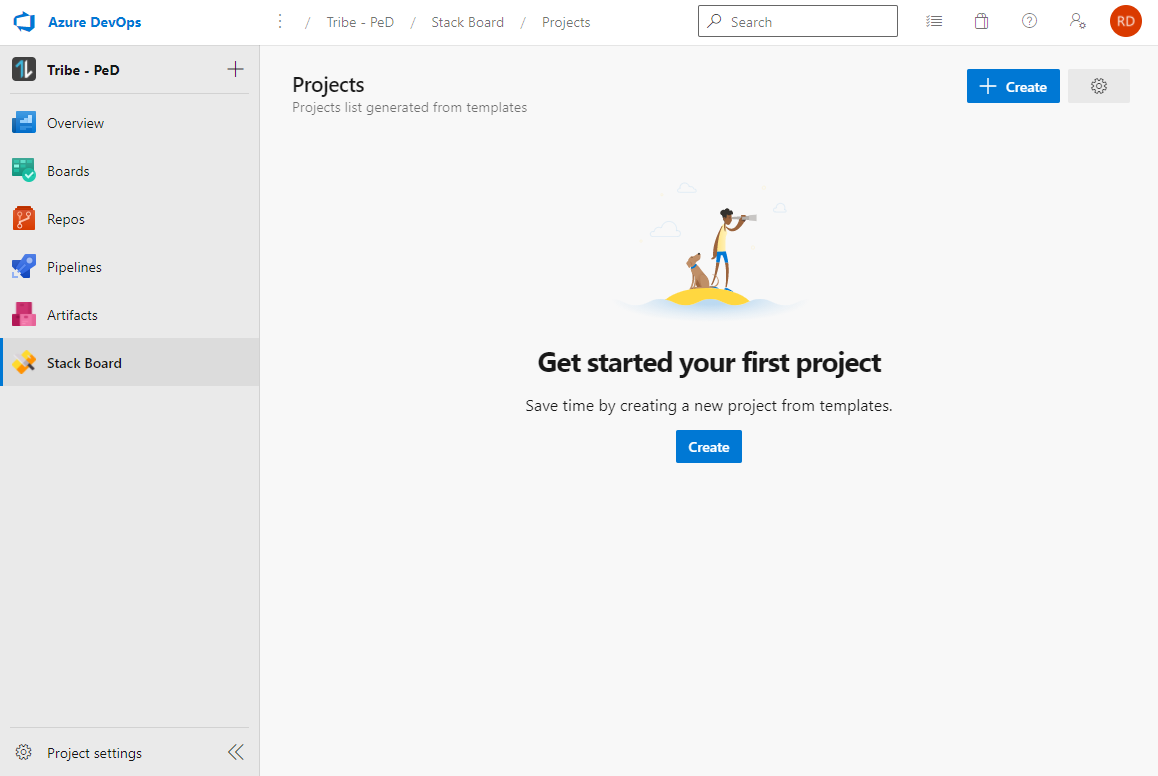Click the Repos hub icon
This screenshot has width=1158, height=776.
pos(24,219)
